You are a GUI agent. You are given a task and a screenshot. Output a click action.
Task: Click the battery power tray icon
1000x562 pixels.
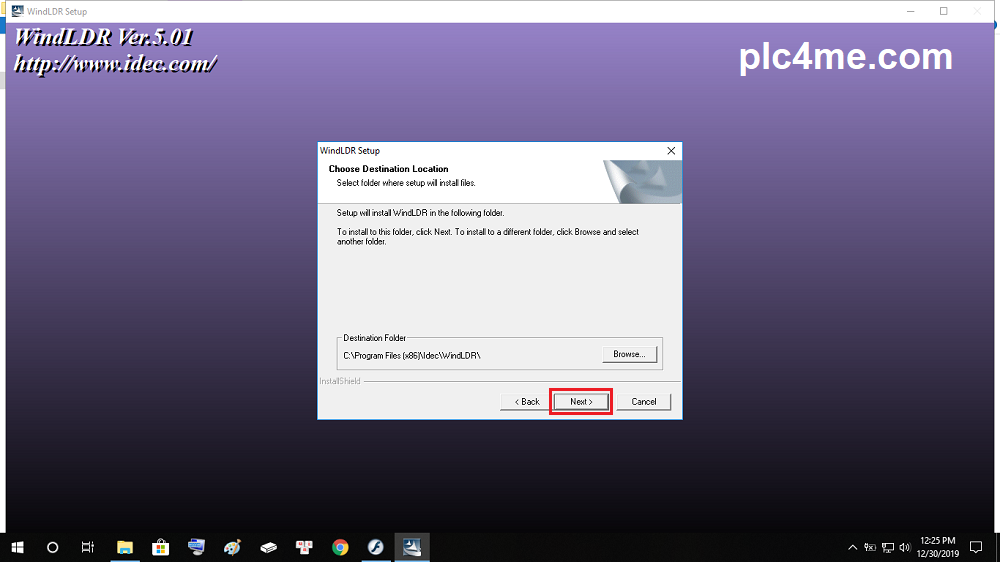pyautogui.click(x=870, y=547)
